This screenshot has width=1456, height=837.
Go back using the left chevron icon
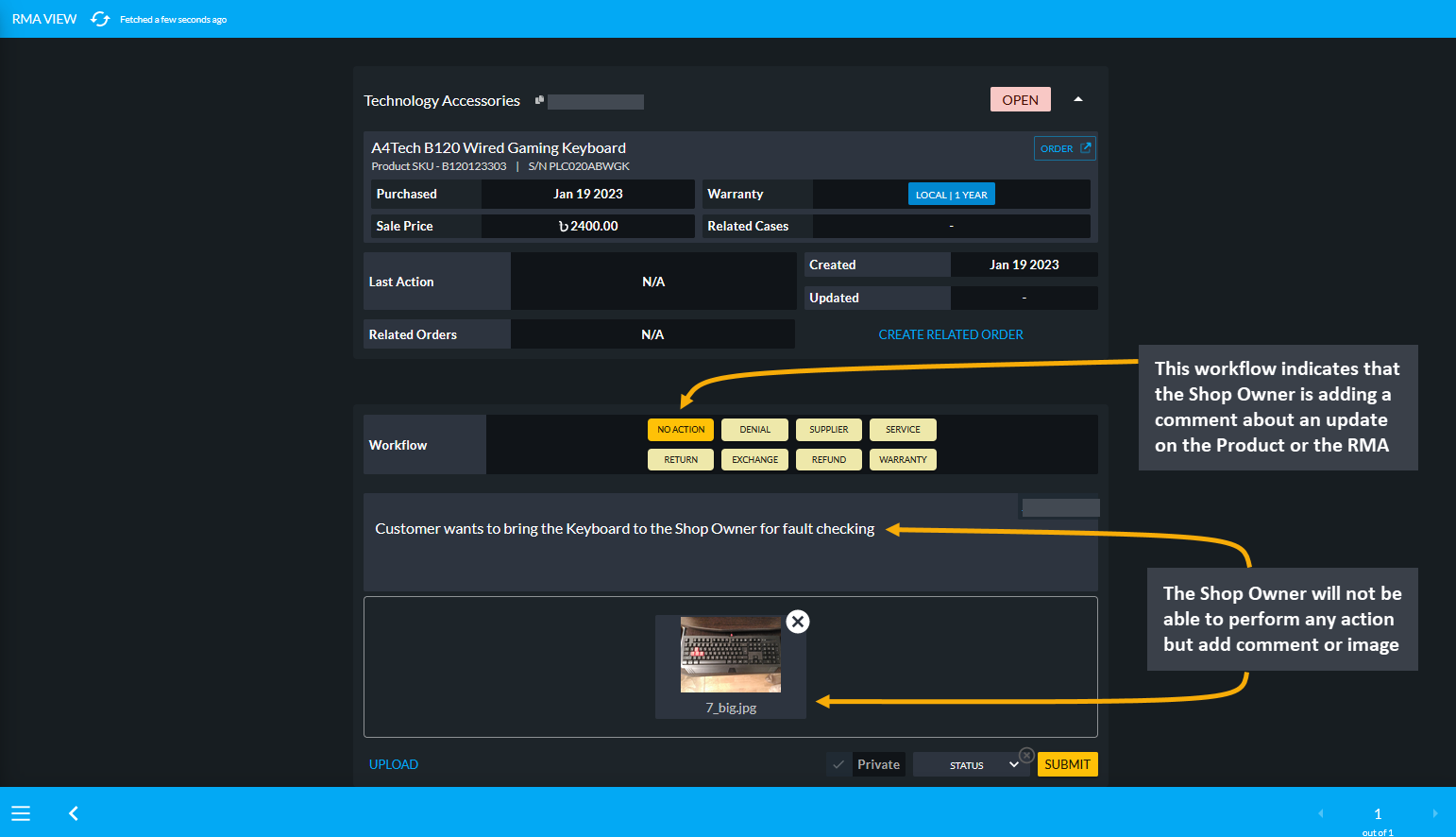[x=74, y=813]
